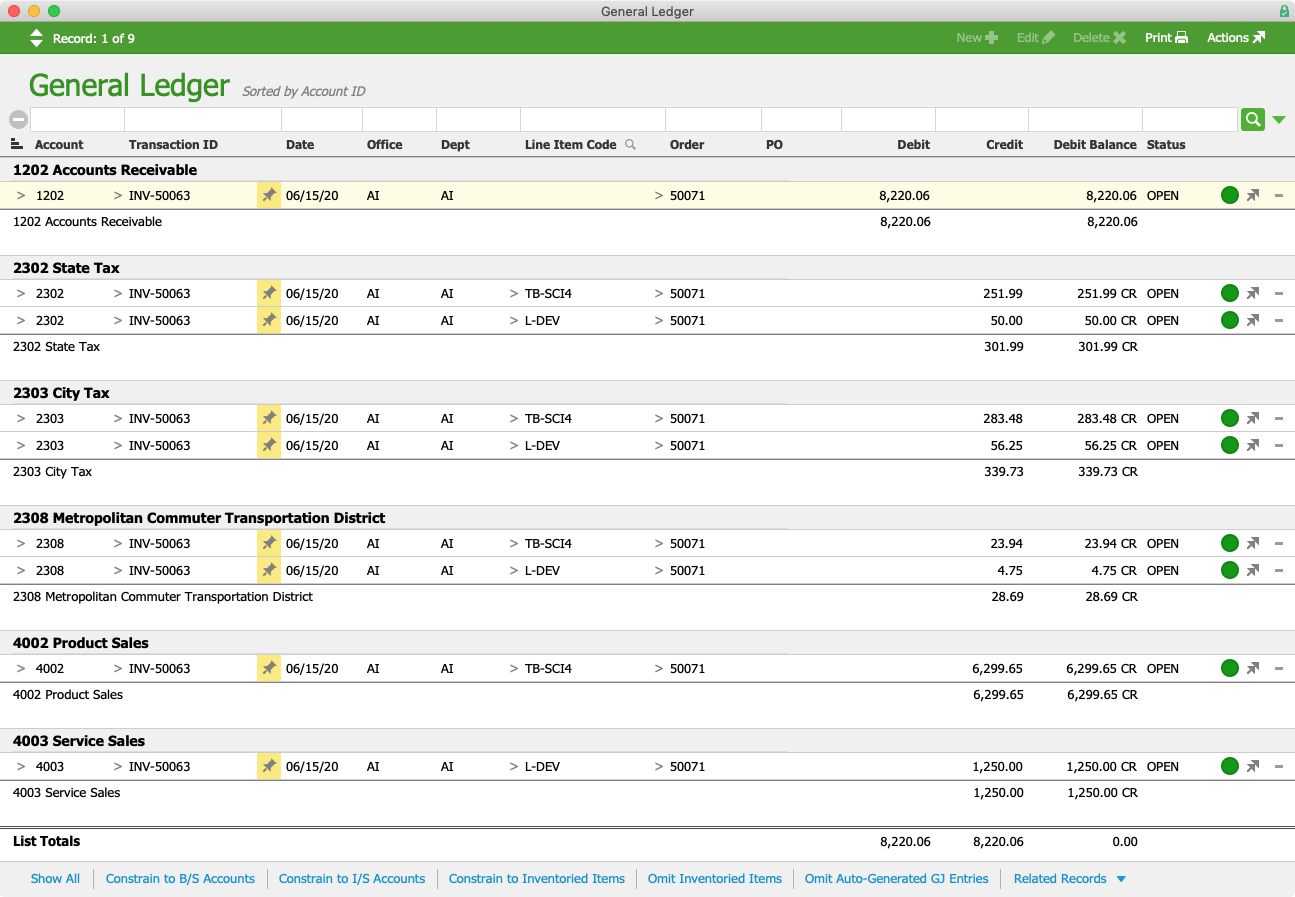1295x897 pixels.
Task: Expand order 50071 chevron on 1202 row
Action: pos(659,196)
